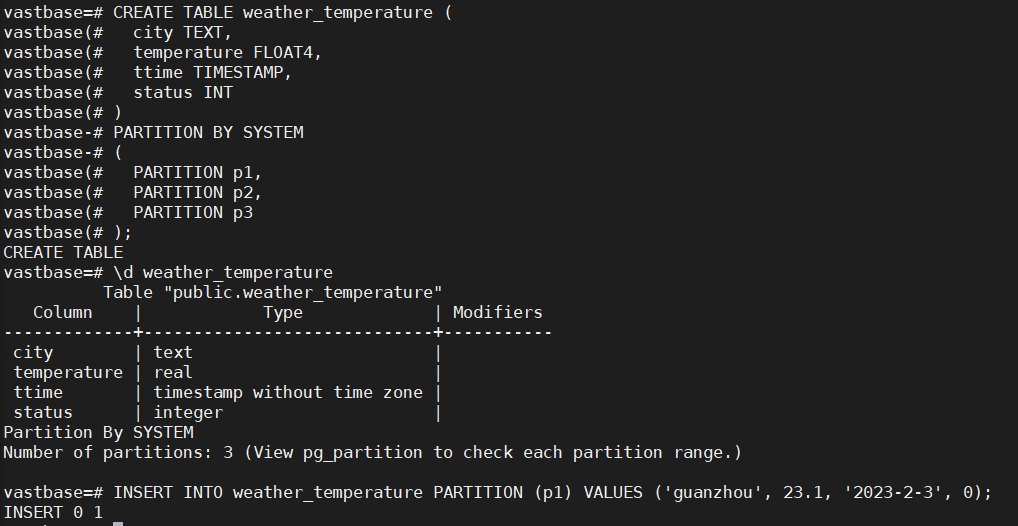Click the city row in column list
This screenshot has width=1018, height=526.
33,352
